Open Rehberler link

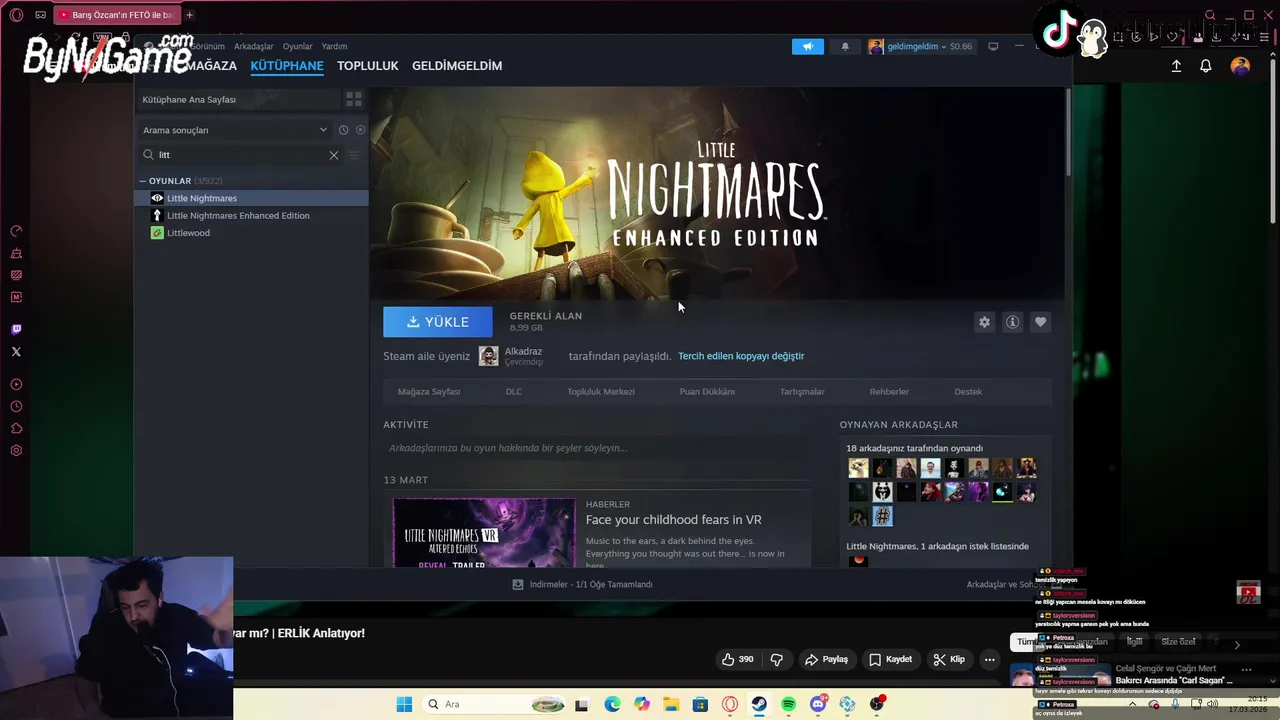[x=889, y=392]
